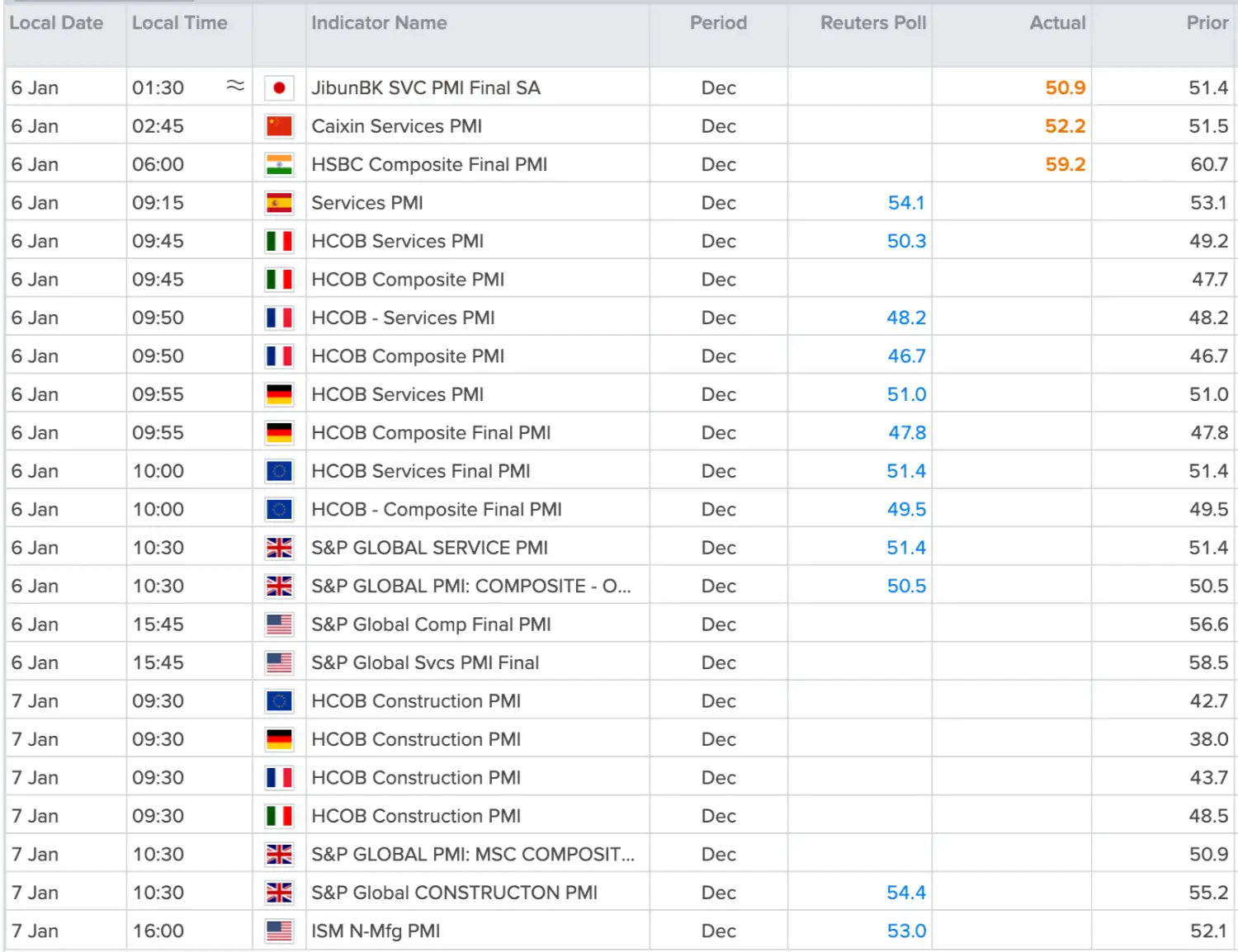
Task: Click the Spain flag in the 09:15 Services PMI row
Action: (x=279, y=203)
